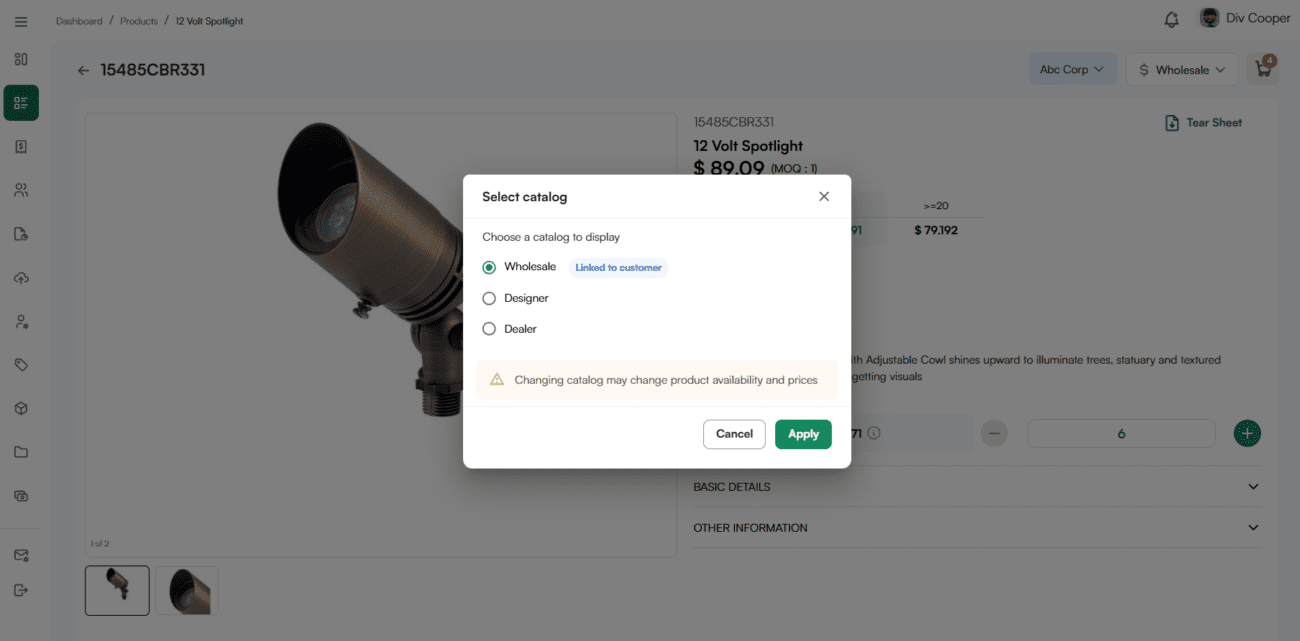Click the Apply button

pyautogui.click(x=803, y=434)
